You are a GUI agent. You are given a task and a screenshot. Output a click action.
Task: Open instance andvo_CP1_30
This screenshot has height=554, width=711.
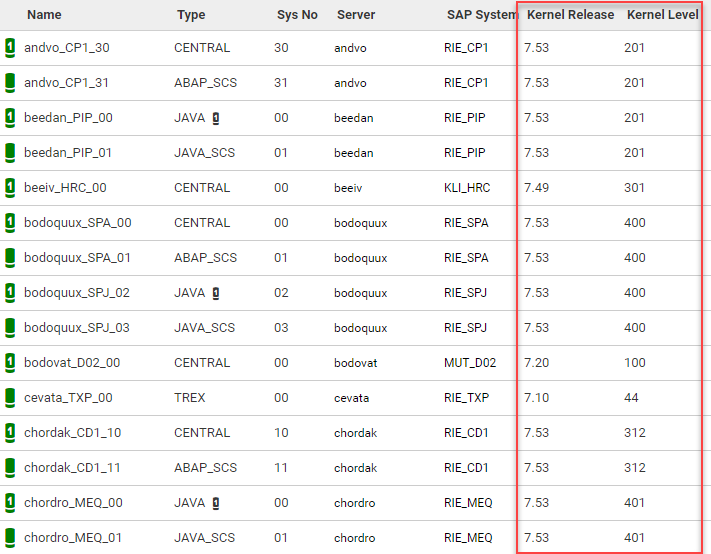(x=67, y=48)
